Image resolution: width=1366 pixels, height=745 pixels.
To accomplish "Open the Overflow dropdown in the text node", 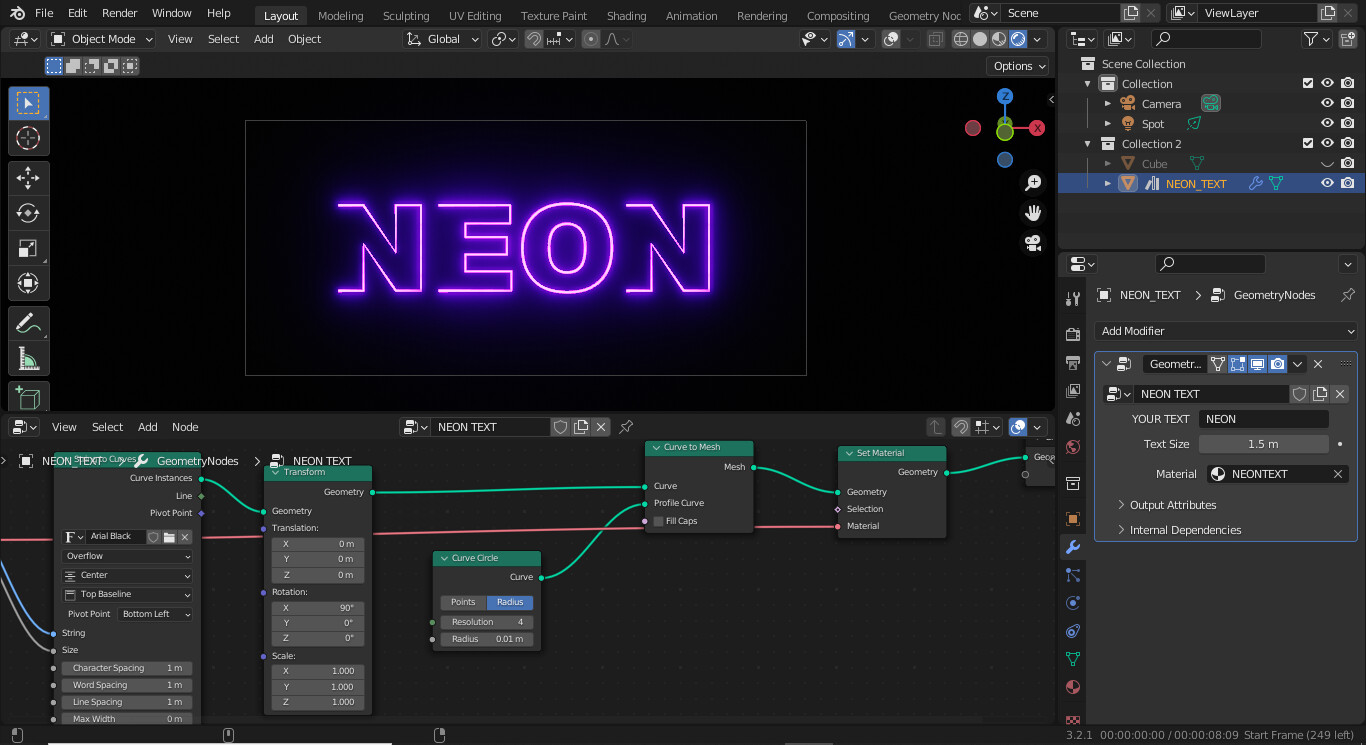I will [127, 555].
